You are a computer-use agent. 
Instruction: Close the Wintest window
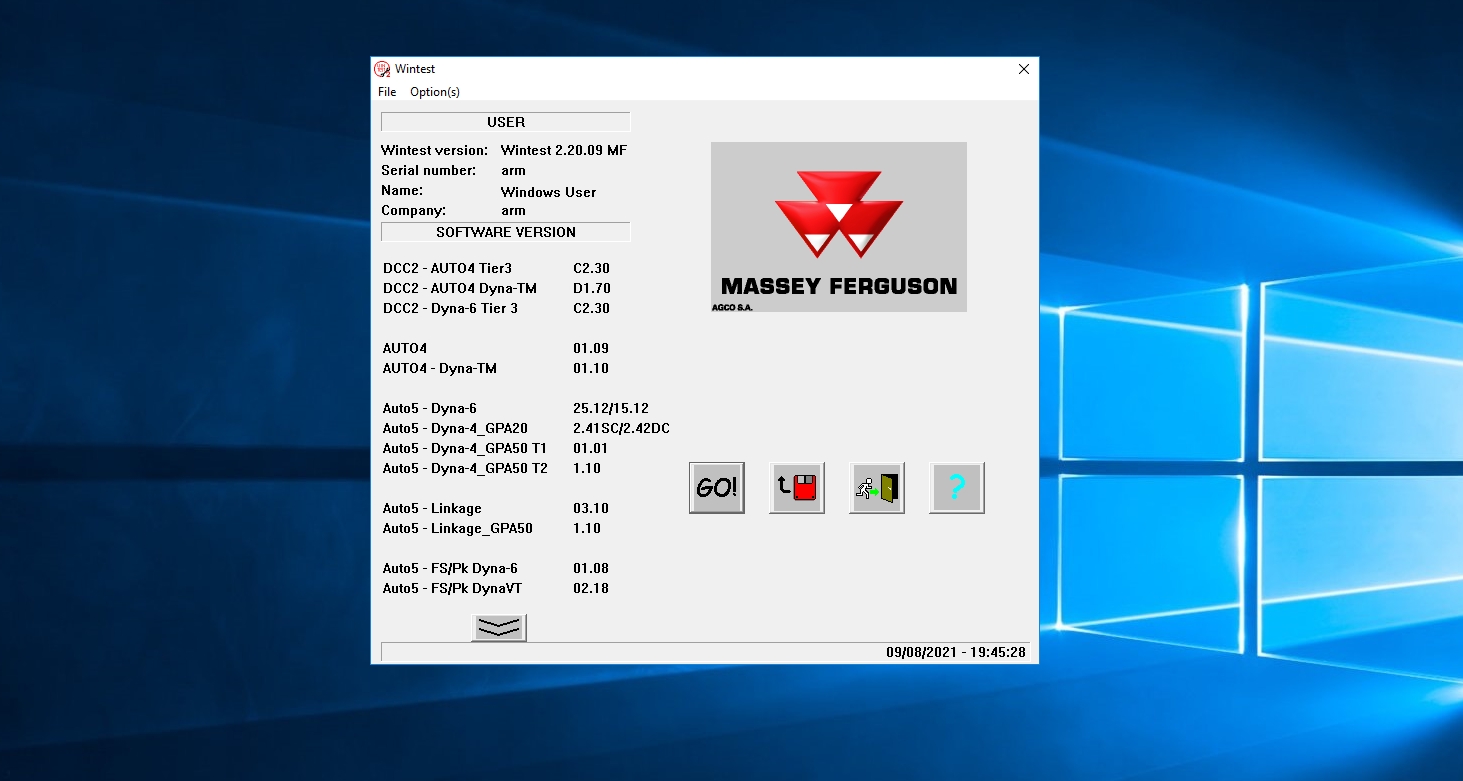tap(1023, 69)
